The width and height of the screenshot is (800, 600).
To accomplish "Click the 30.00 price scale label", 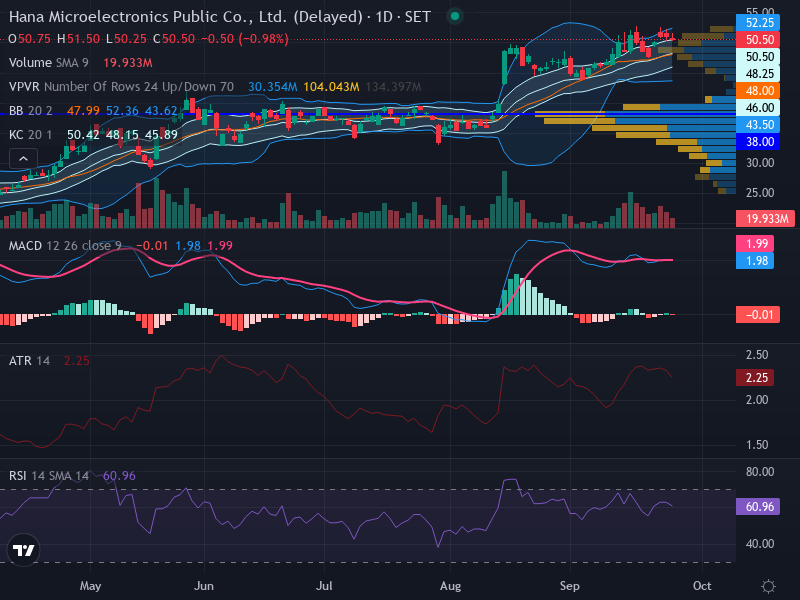I will pos(760,163).
